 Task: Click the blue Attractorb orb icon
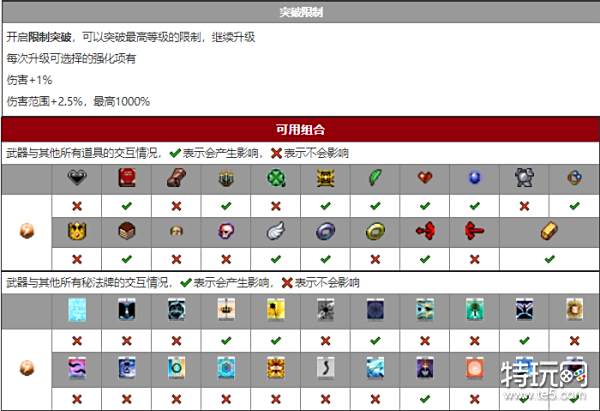[x=474, y=178]
